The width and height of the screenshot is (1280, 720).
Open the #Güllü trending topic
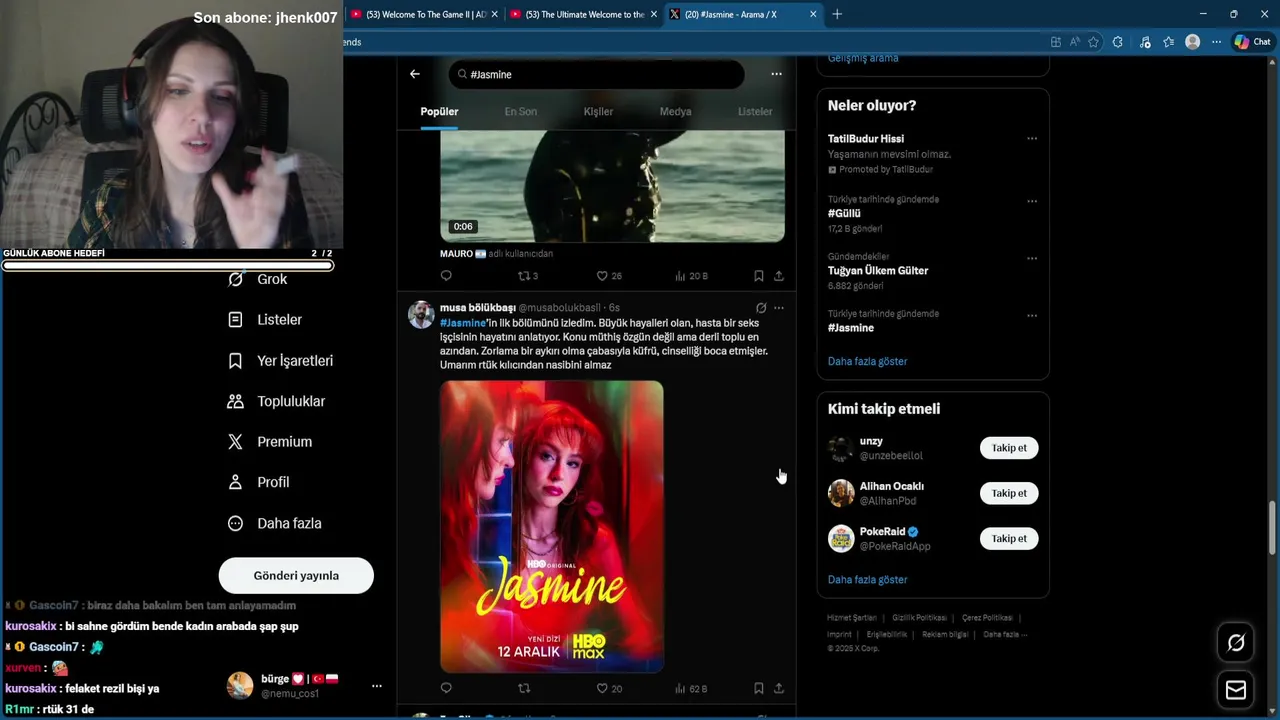pyautogui.click(x=844, y=213)
